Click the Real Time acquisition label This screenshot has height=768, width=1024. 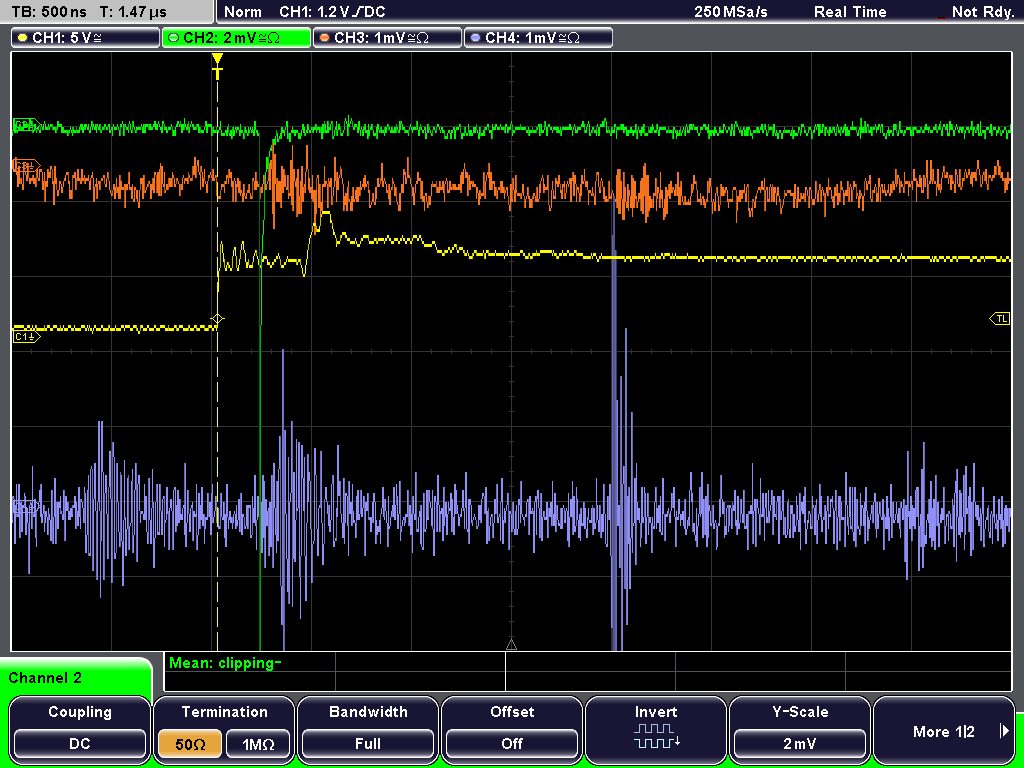tap(850, 12)
